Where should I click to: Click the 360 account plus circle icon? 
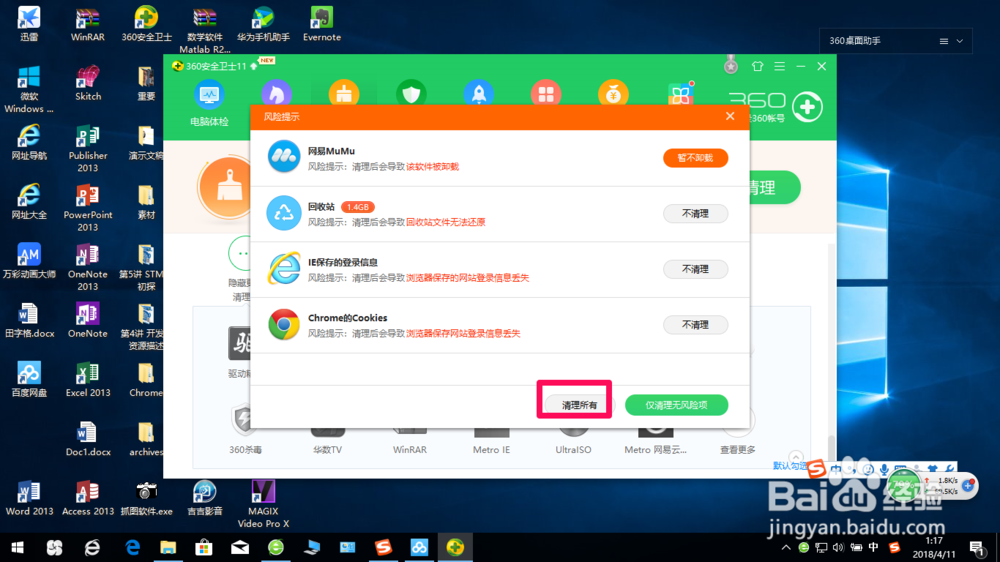coord(807,107)
